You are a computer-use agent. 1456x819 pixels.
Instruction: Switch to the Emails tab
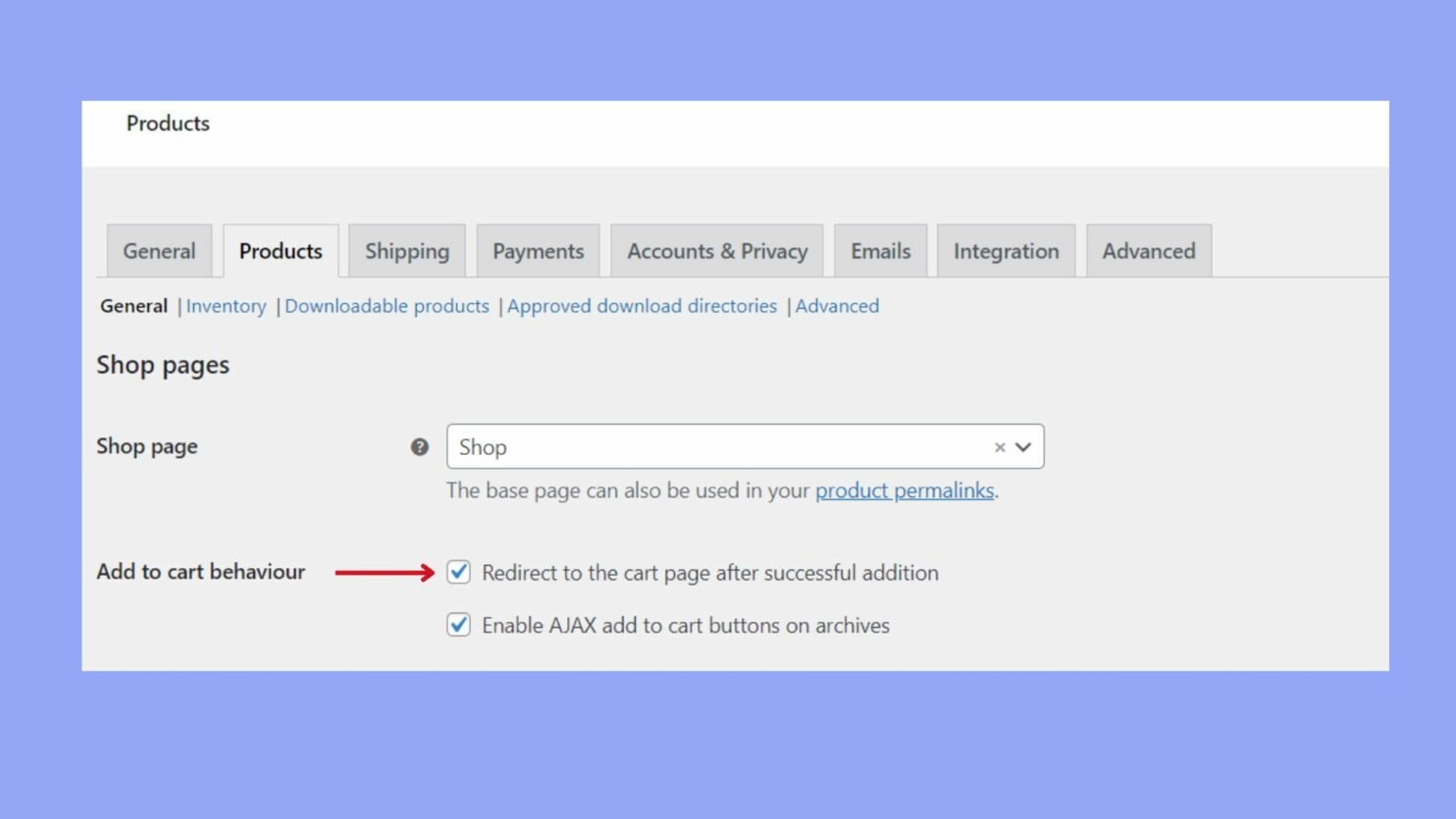pos(879,250)
